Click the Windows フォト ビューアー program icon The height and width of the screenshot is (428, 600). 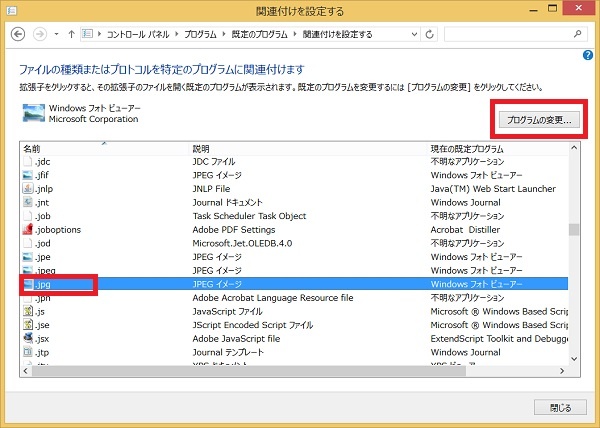pyautogui.click(x=34, y=113)
